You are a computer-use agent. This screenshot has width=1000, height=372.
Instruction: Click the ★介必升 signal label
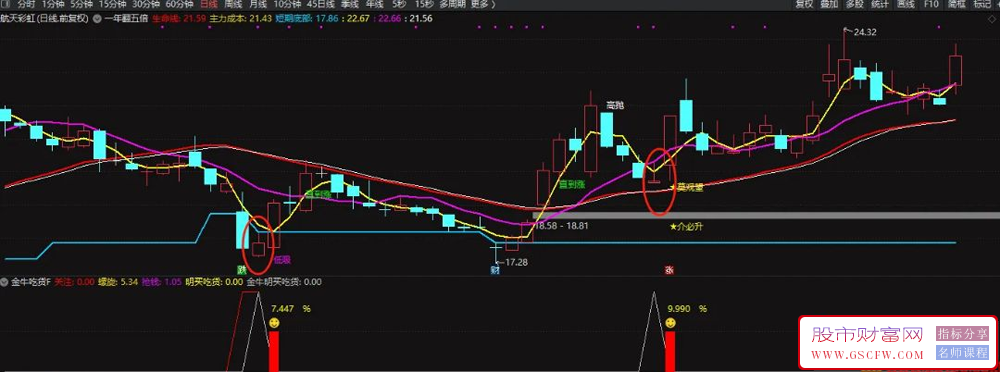point(686,226)
